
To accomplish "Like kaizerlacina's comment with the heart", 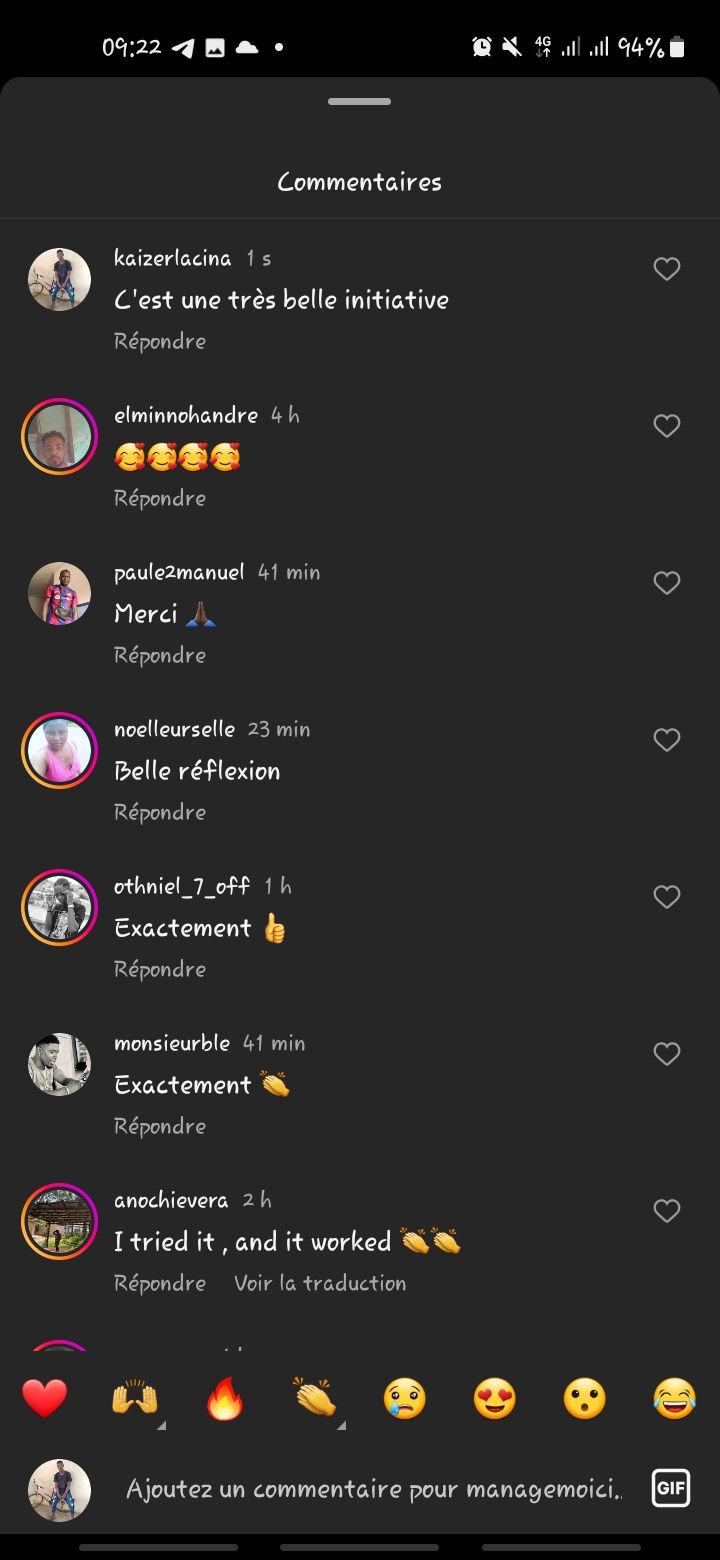I will pyautogui.click(x=666, y=269).
